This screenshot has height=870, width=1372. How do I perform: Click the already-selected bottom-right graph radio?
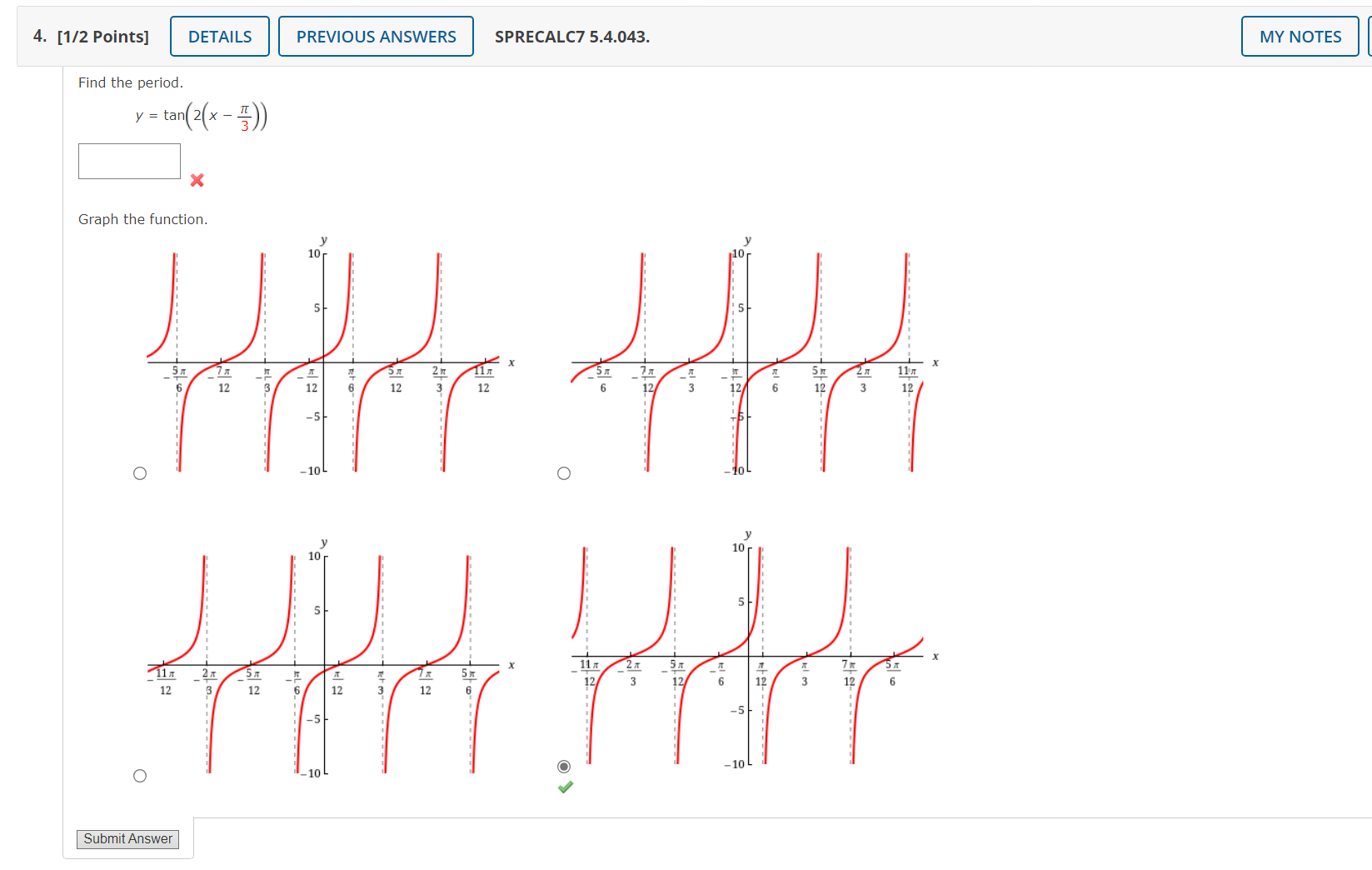pos(564,764)
